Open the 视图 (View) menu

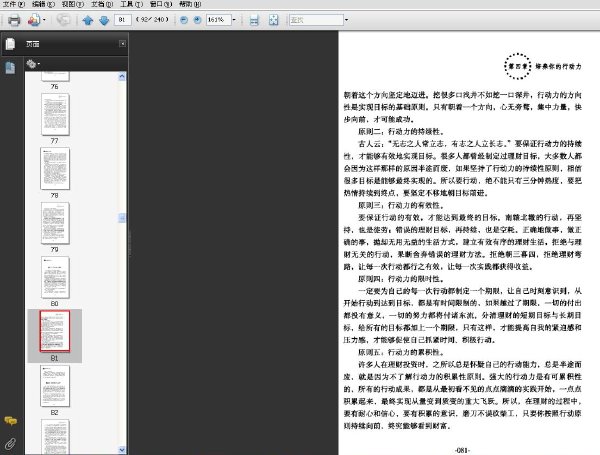pos(72,4)
